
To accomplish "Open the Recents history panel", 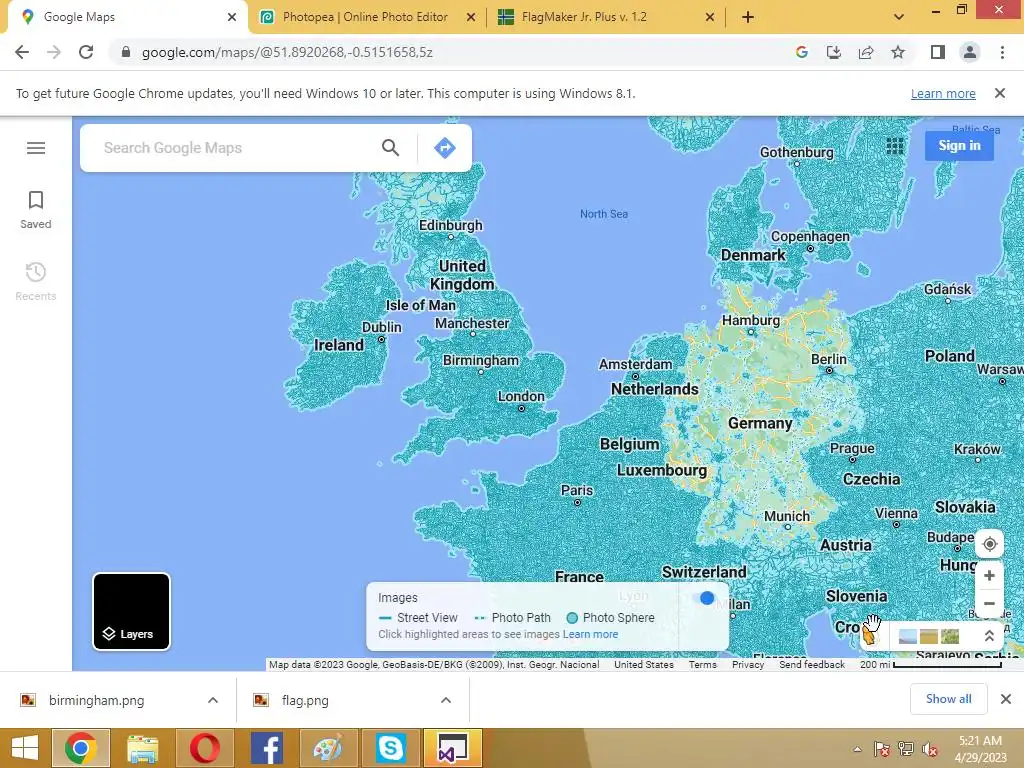I will tap(36, 282).
